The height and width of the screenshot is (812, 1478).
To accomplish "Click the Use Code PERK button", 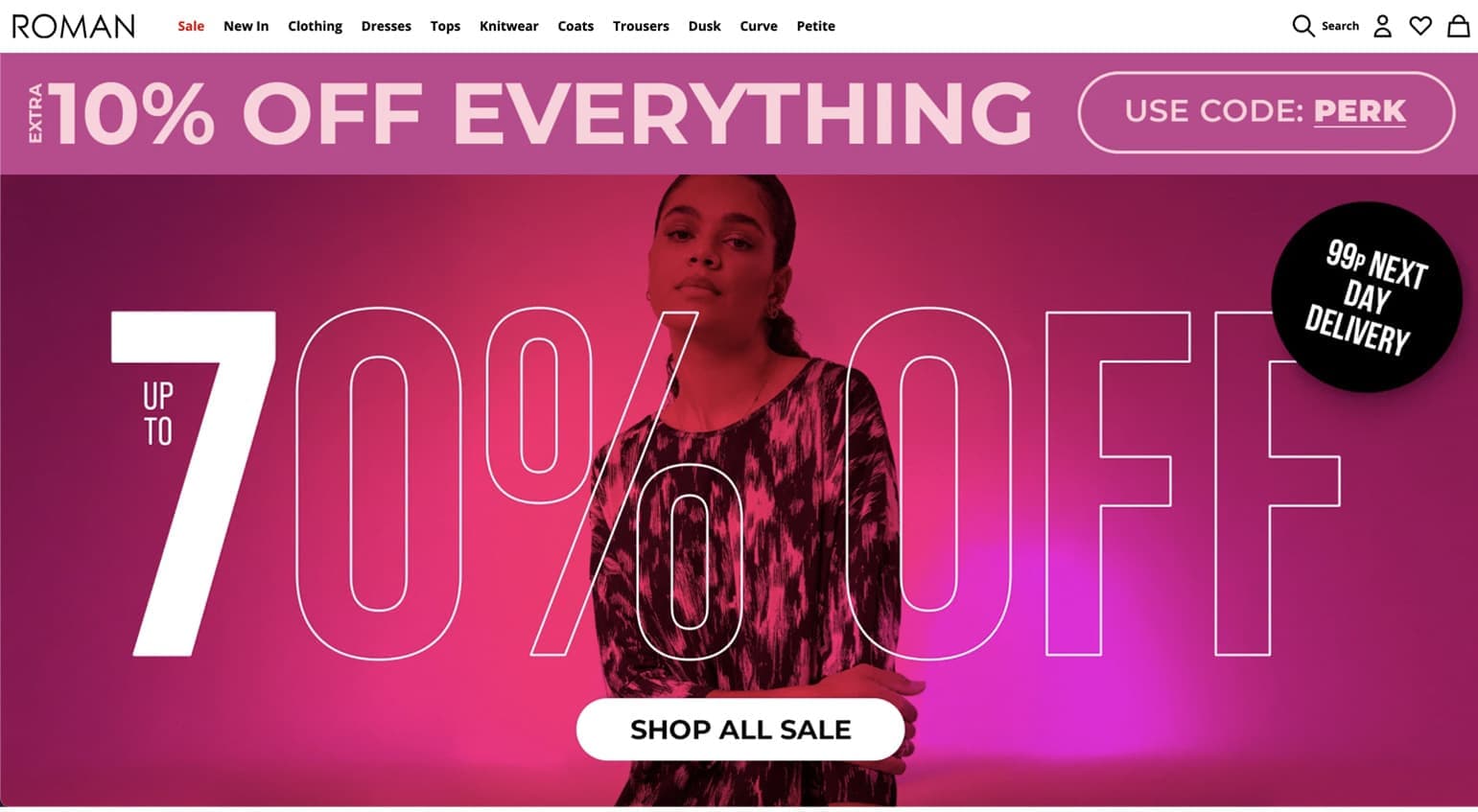I will tap(1266, 112).
